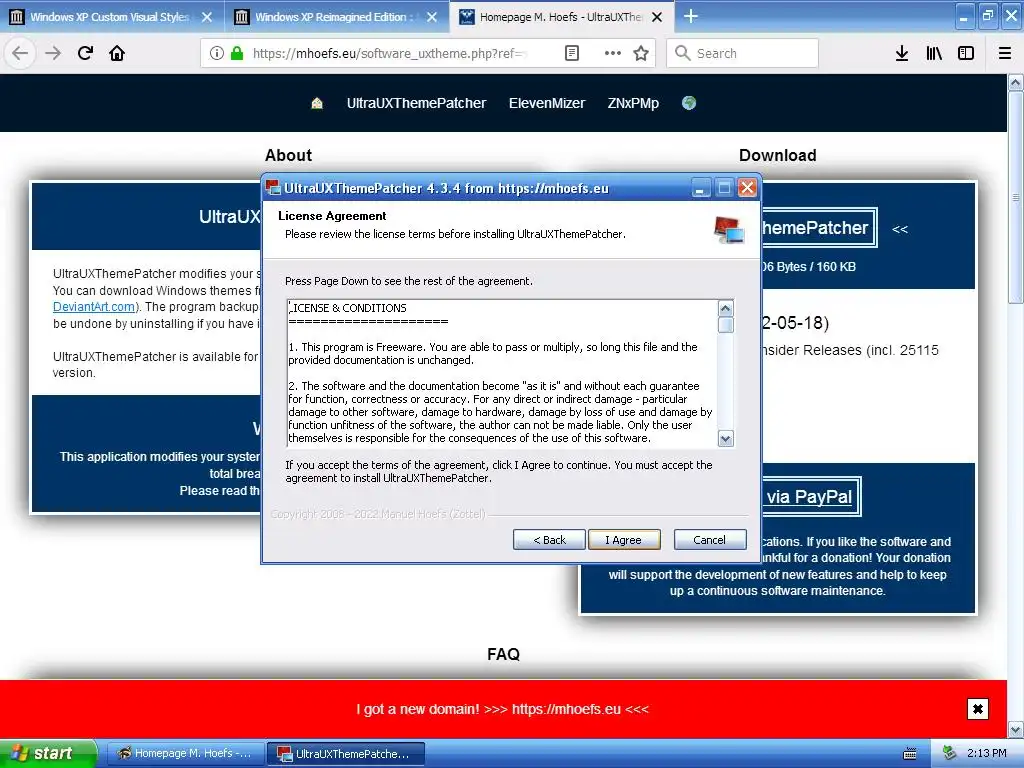The height and width of the screenshot is (768, 1024).
Task: Click license text scrollbar down arrow
Action: (x=726, y=438)
